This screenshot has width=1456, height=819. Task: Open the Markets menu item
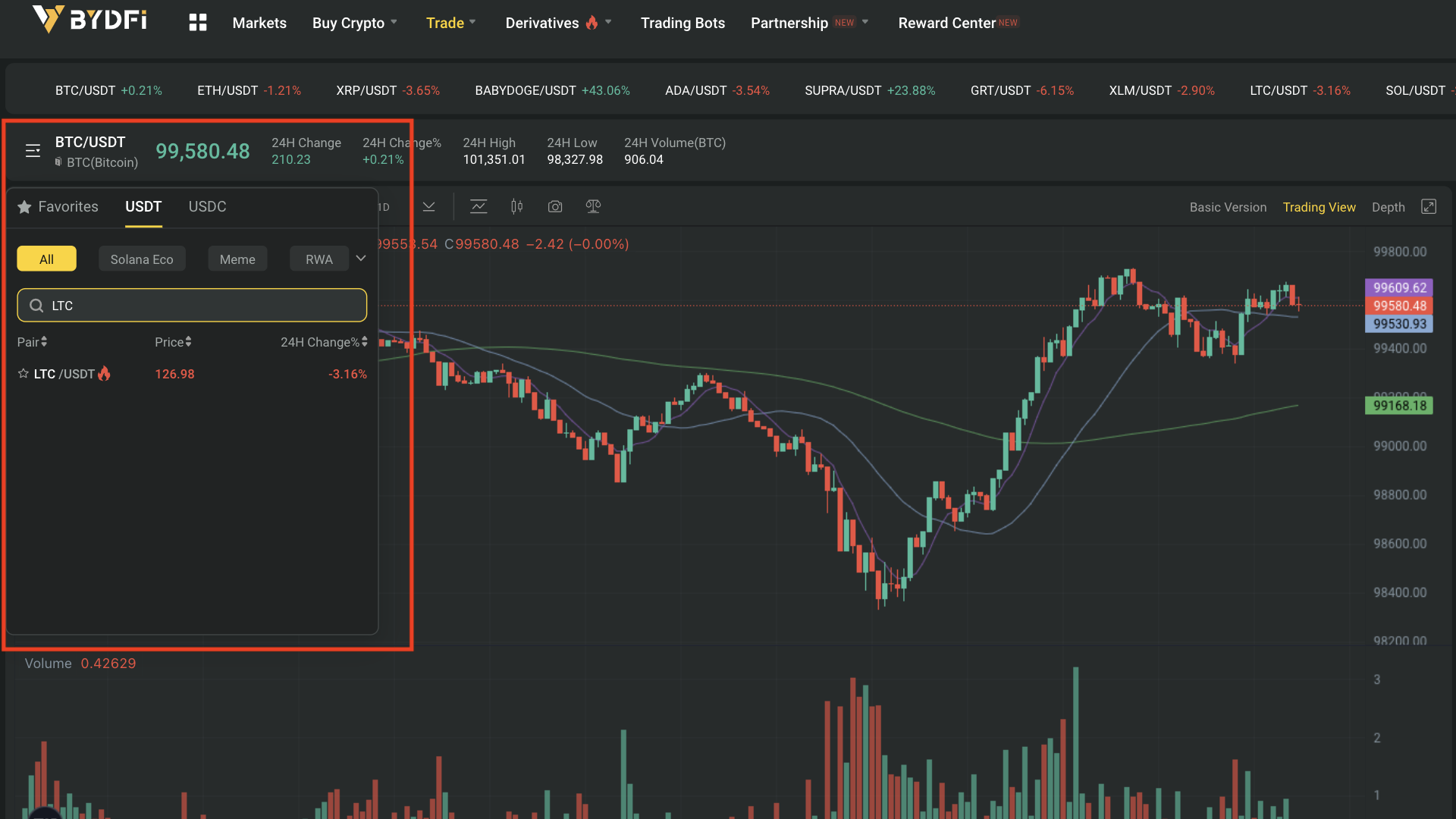(x=259, y=23)
